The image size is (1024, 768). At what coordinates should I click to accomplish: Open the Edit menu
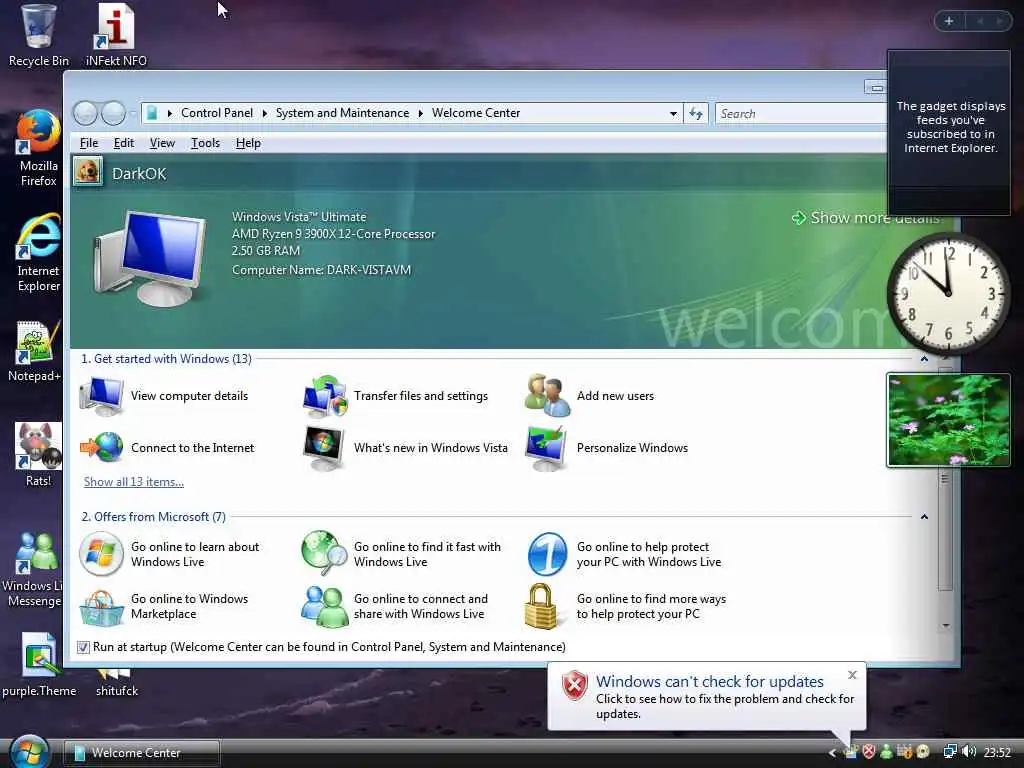coord(123,143)
